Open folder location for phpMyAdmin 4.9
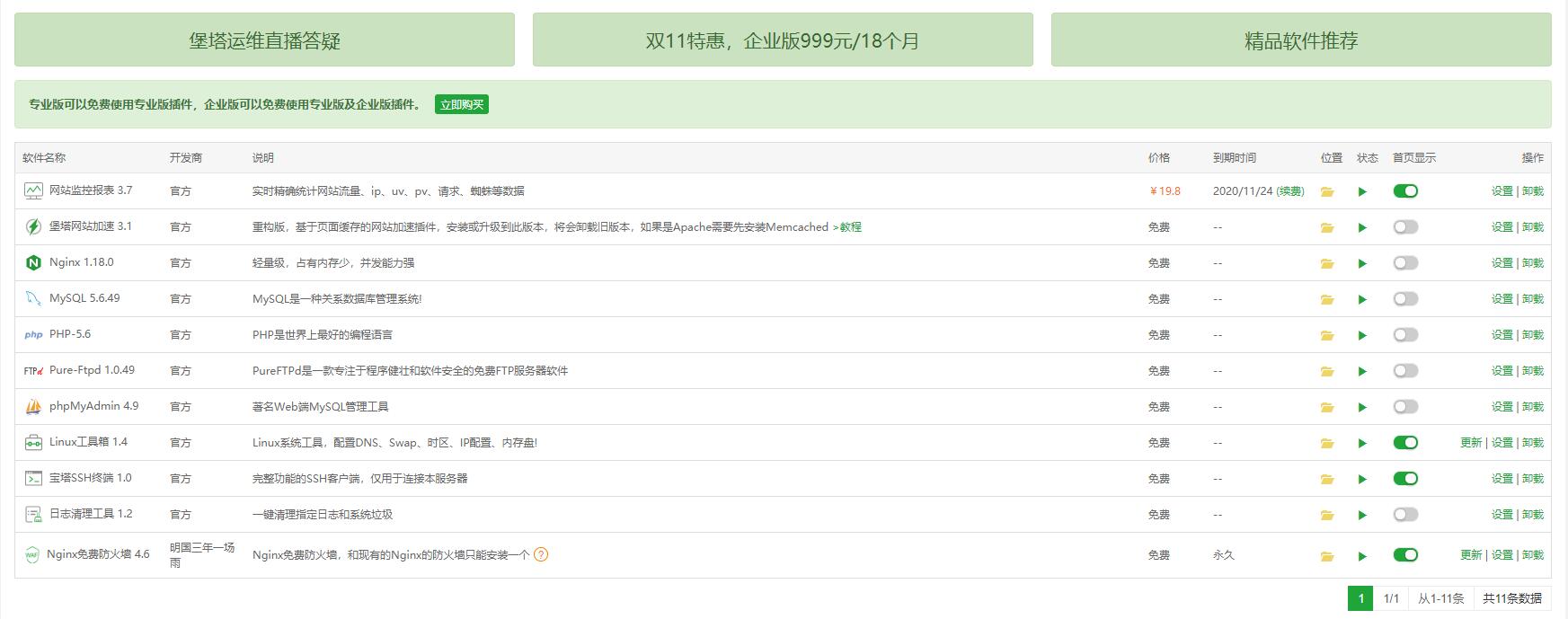The height and width of the screenshot is (619, 1568). 1327,407
